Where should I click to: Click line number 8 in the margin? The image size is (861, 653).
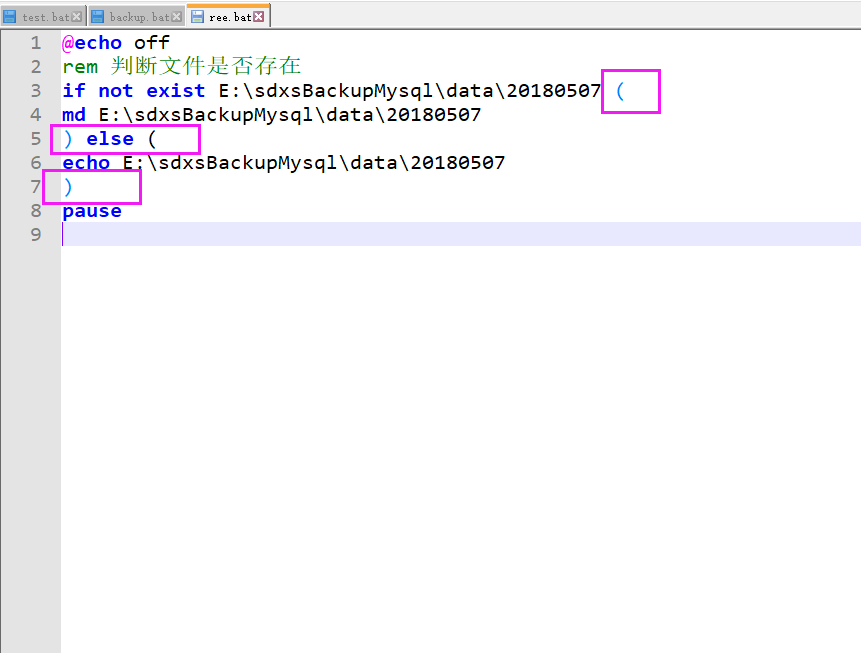coord(36,211)
